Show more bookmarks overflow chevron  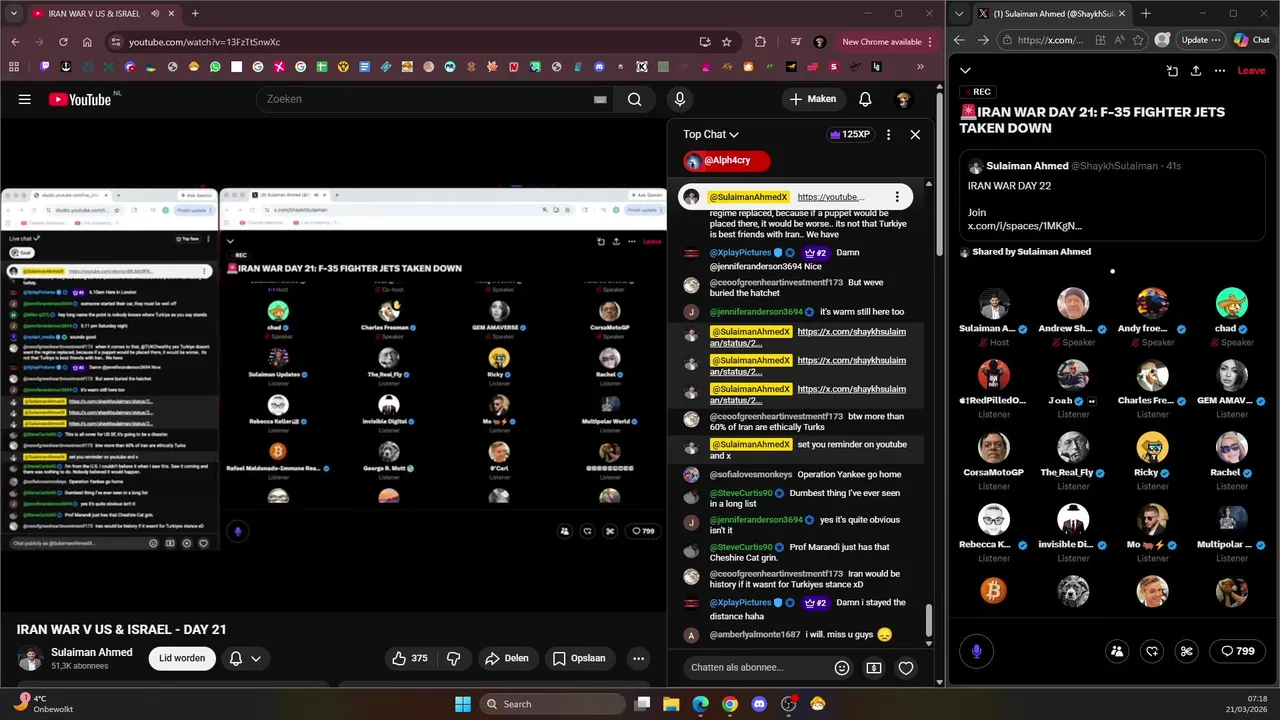click(x=920, y=67)
